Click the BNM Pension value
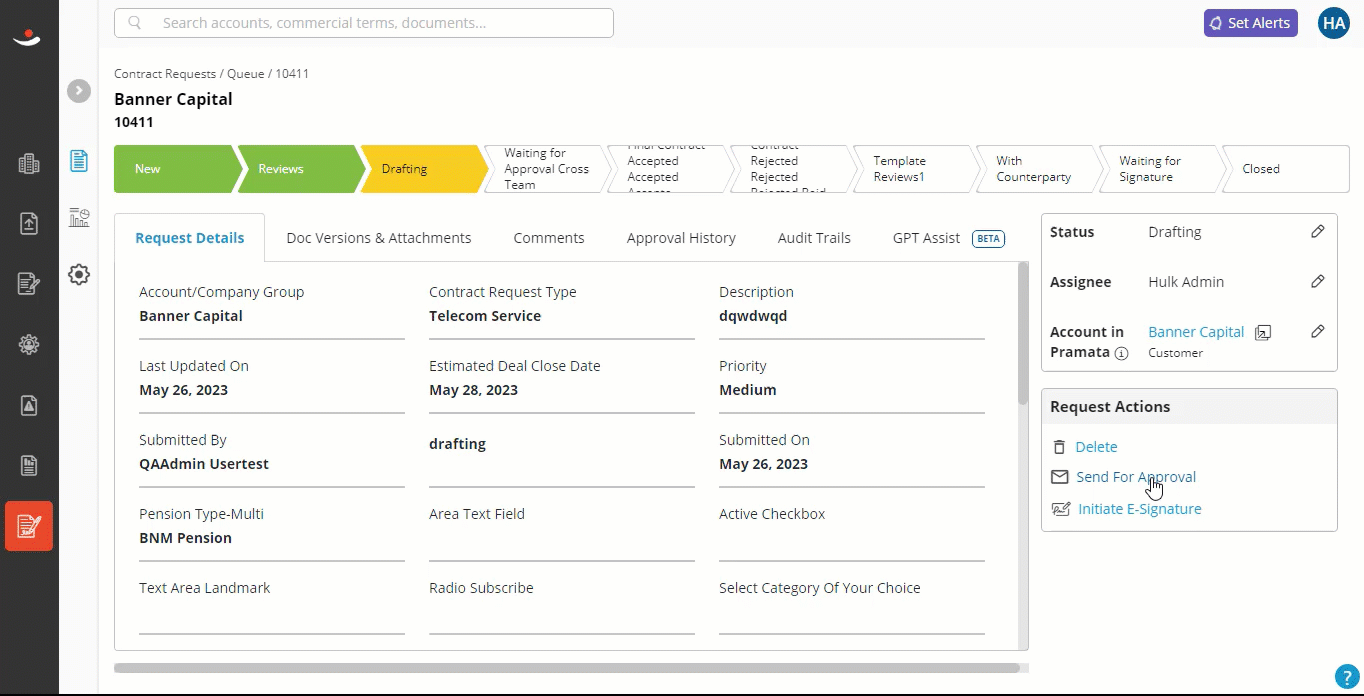Image resolution: width=1364 pixels, height=696 pixels. (185, 538)
